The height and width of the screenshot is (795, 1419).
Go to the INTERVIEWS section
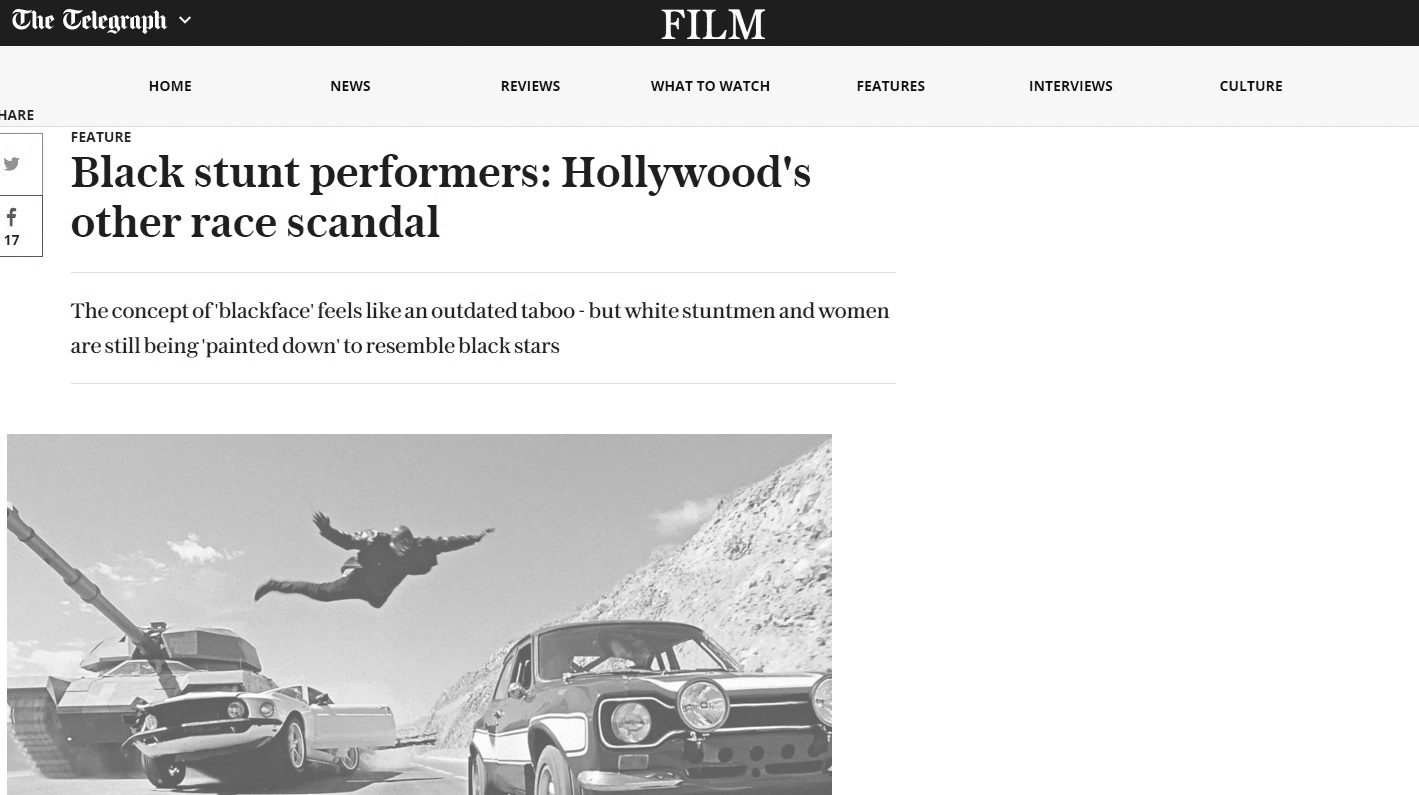pos(1071,86)
